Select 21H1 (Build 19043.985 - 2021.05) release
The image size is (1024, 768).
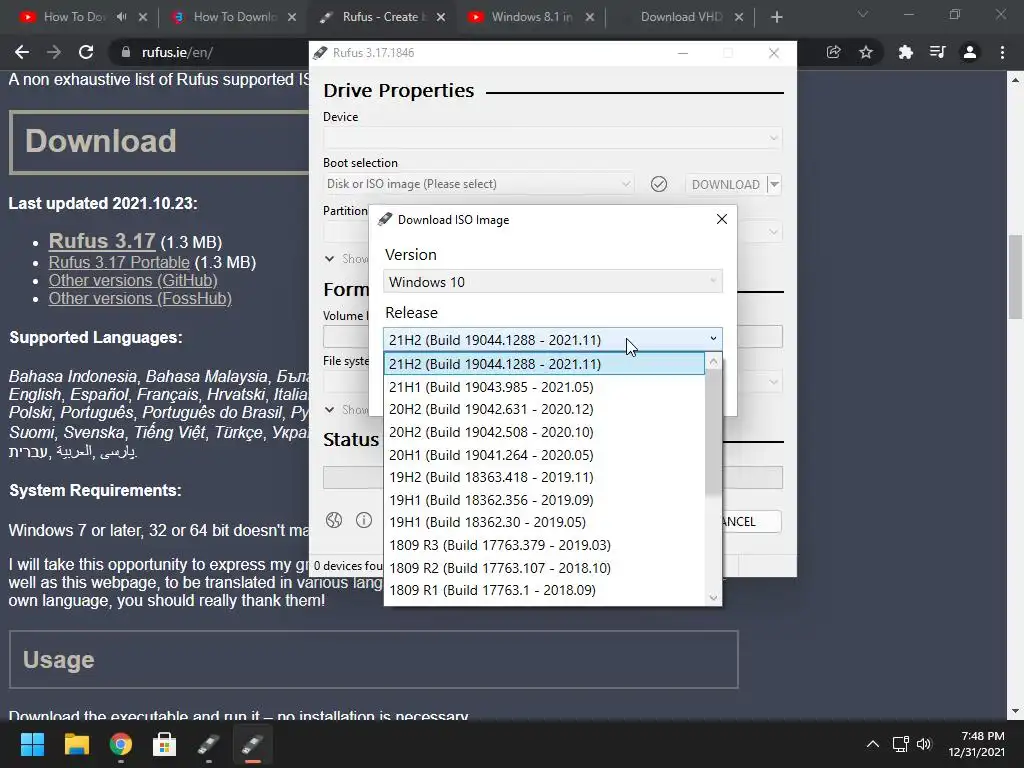coord(544,387)
